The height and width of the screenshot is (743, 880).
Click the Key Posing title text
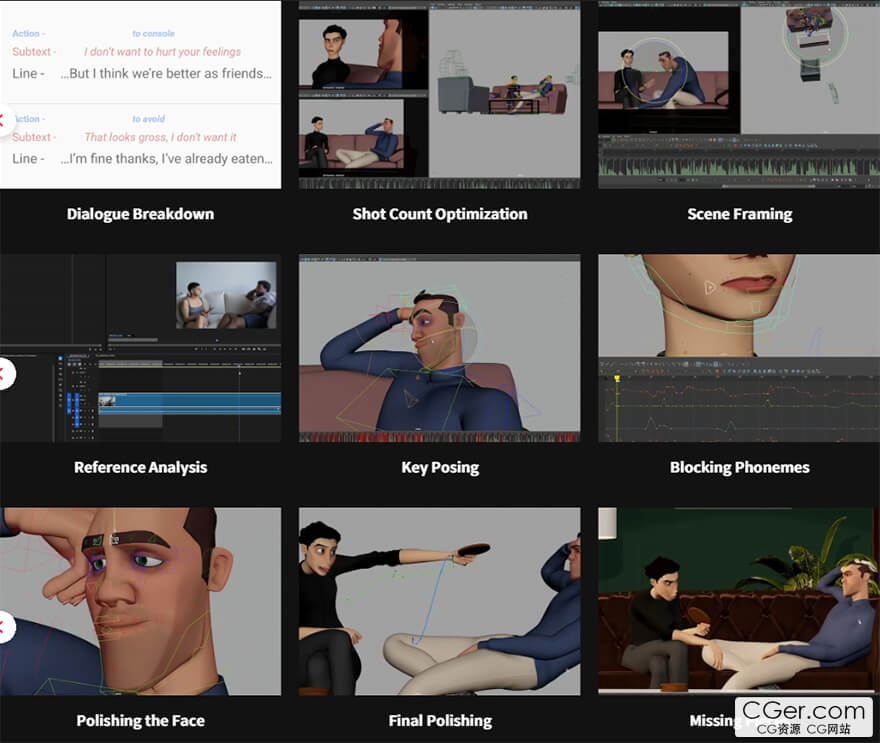tap(439, 467)
